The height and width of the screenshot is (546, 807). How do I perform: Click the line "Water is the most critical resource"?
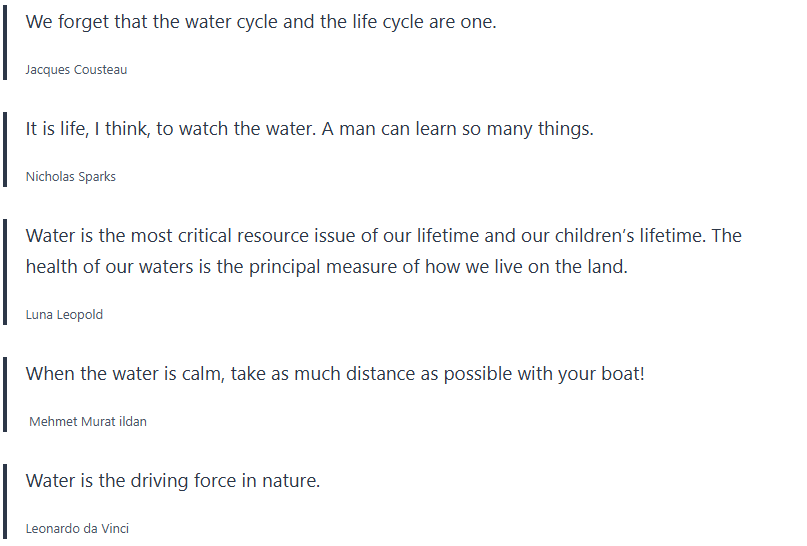point(383,236)
